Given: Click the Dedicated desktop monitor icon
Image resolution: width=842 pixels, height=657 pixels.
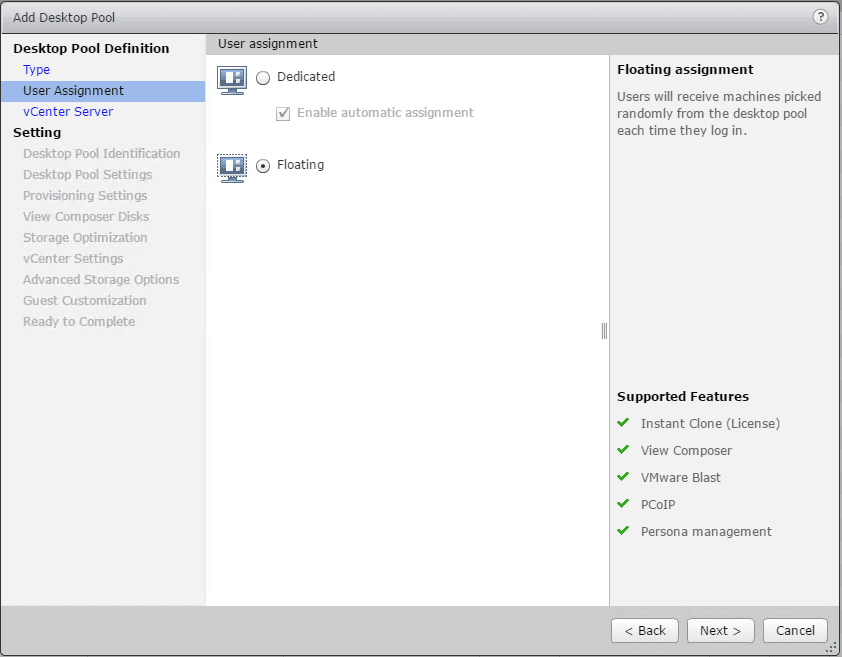Looking at the screenshot, I should click(232, 79).
